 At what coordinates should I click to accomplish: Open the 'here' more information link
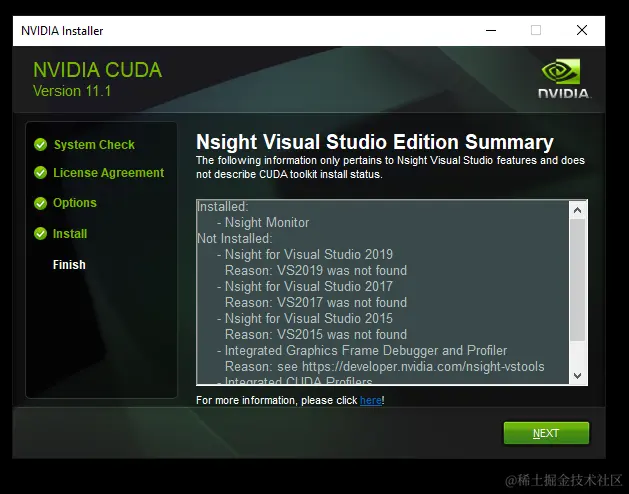[371, 400]
